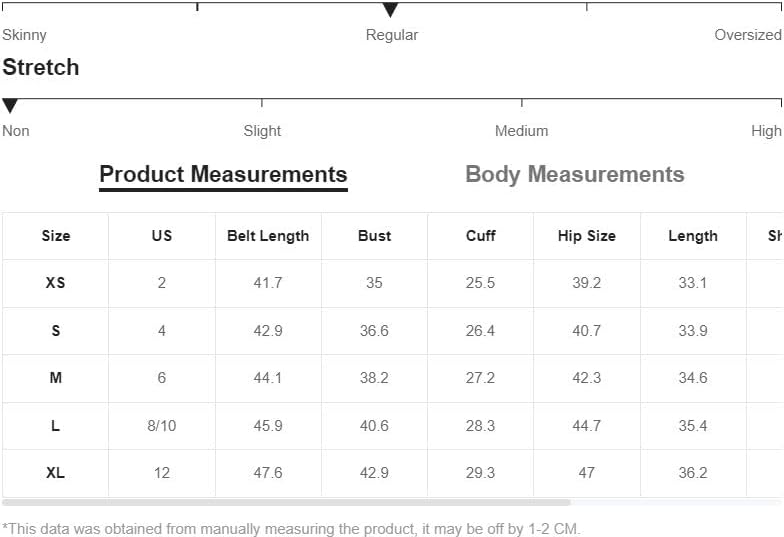This screenshot has height=537, width=784.
Task: Click the Oversized fit label
Action: [x=748, y=34]
